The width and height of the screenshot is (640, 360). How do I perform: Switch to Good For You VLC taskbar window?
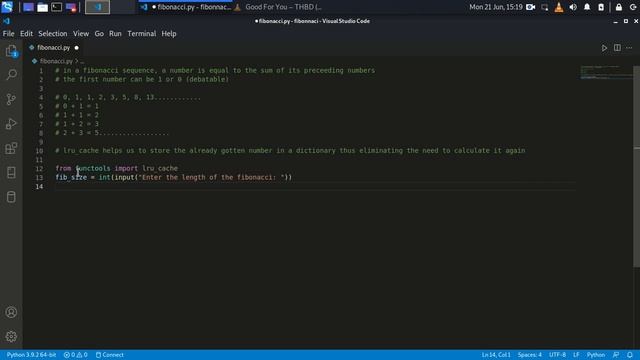coord(278,7)
